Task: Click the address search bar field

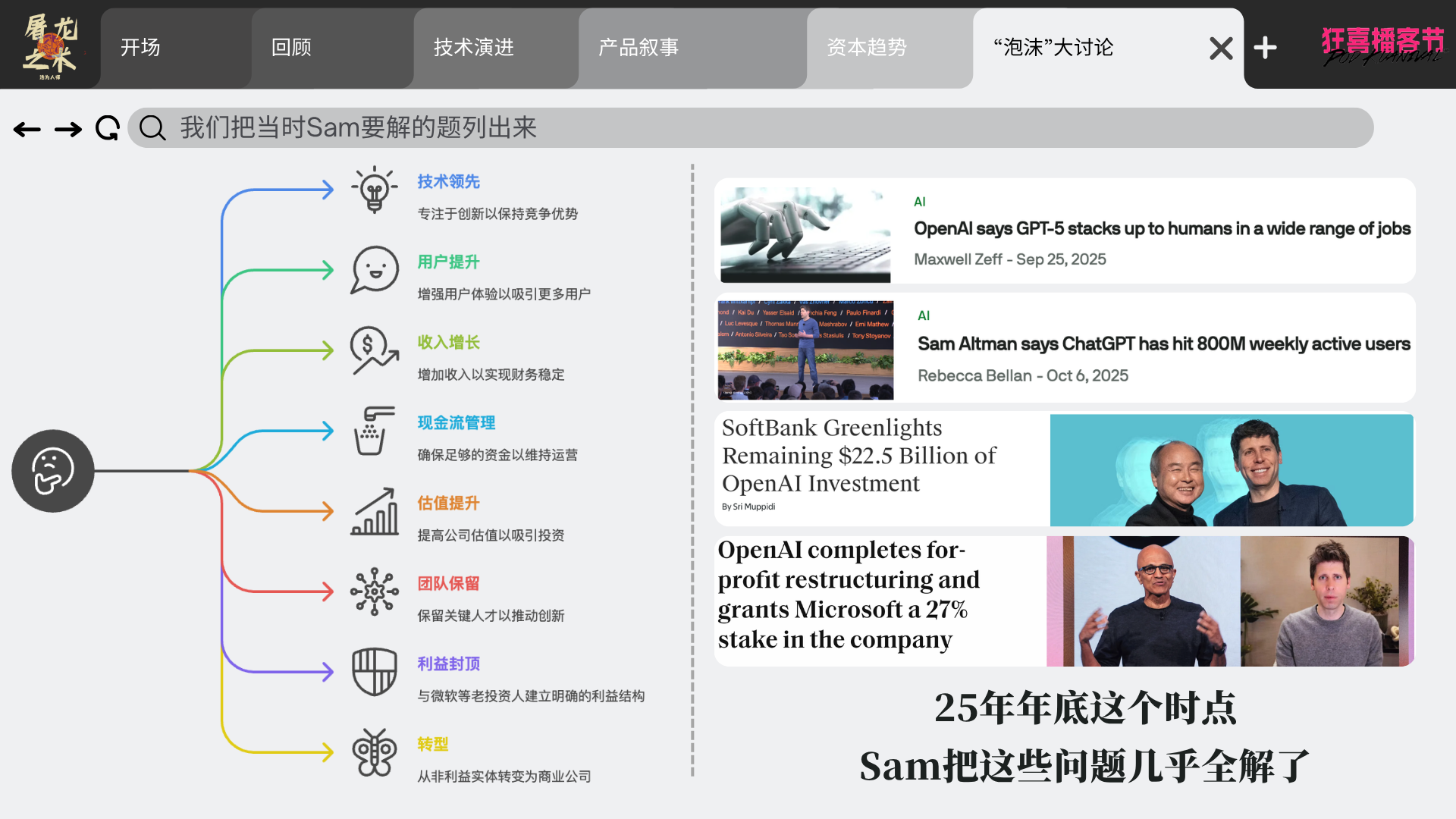Action: (758, 128)
